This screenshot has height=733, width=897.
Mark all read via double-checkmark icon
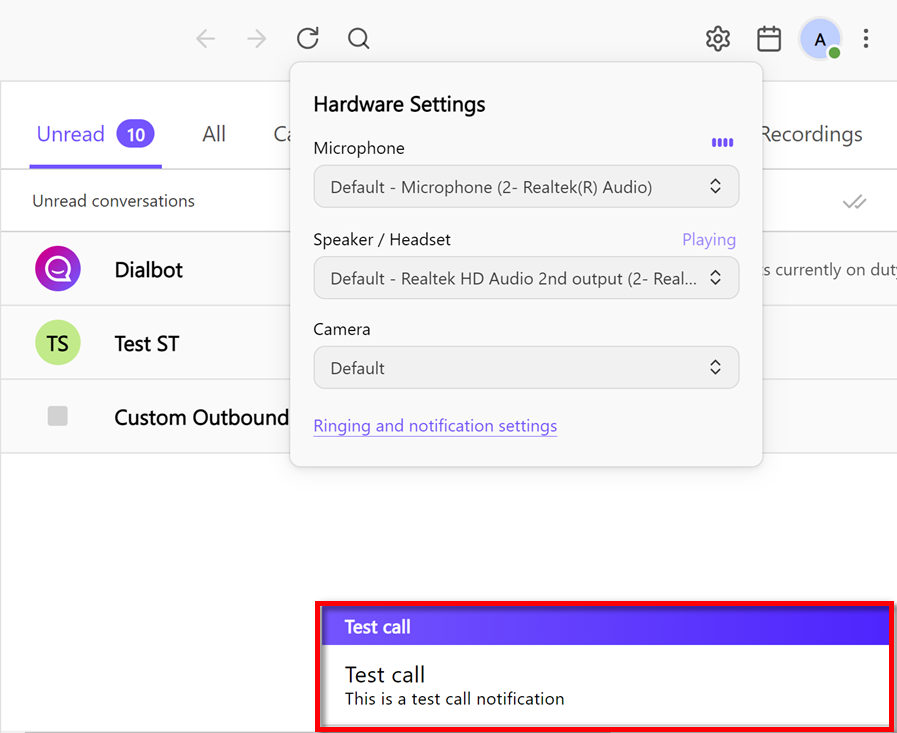point(854,201)
